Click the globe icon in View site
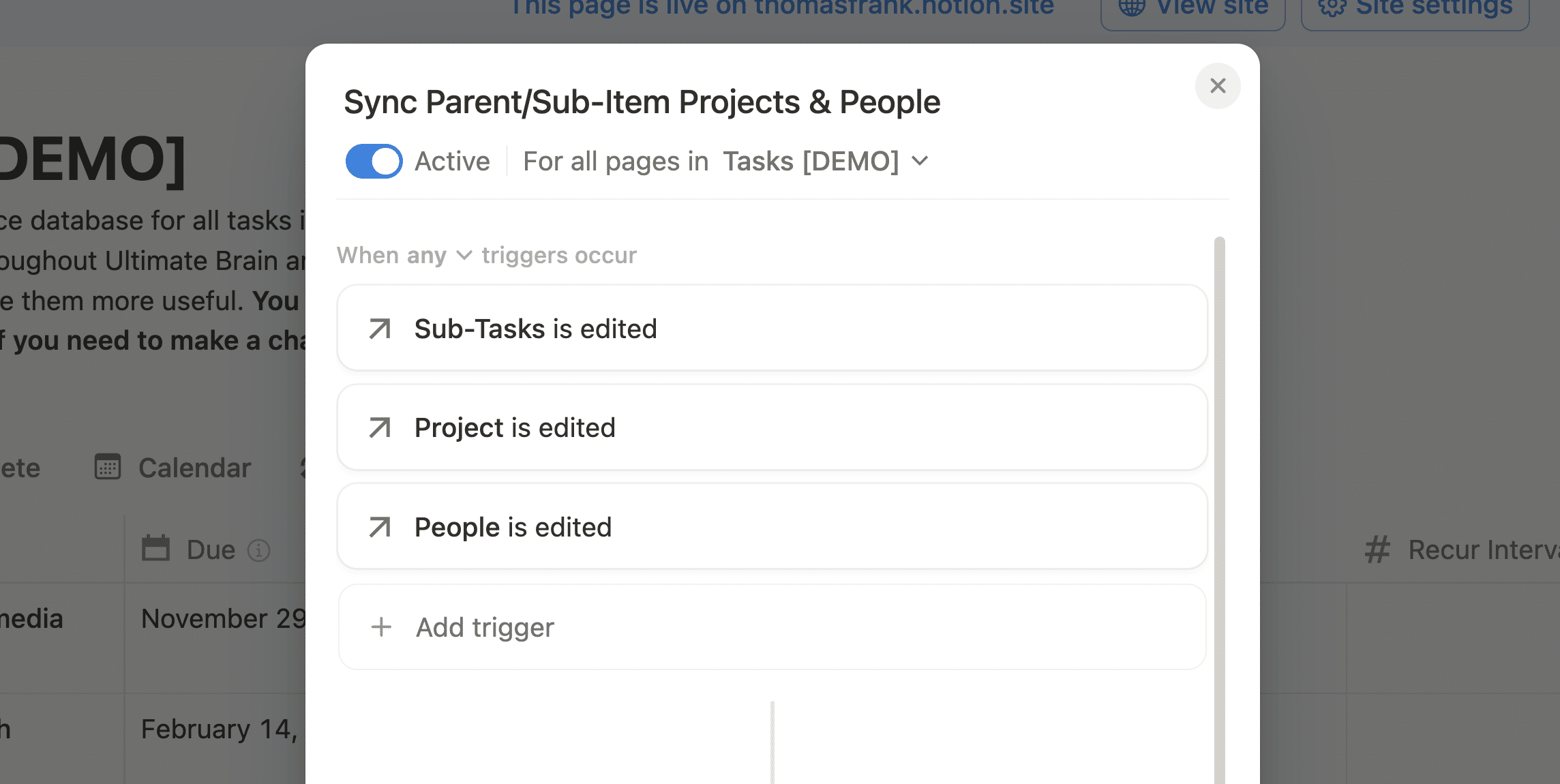 click(1132, 7)
